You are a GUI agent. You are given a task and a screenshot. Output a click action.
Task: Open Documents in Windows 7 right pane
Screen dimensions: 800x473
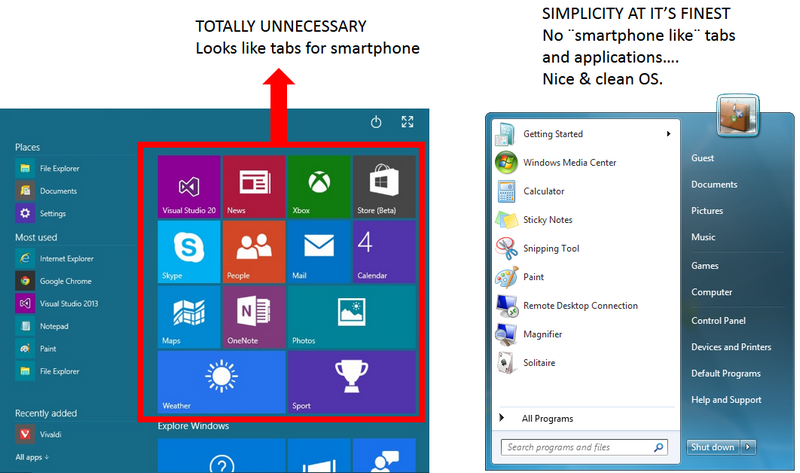714,184
